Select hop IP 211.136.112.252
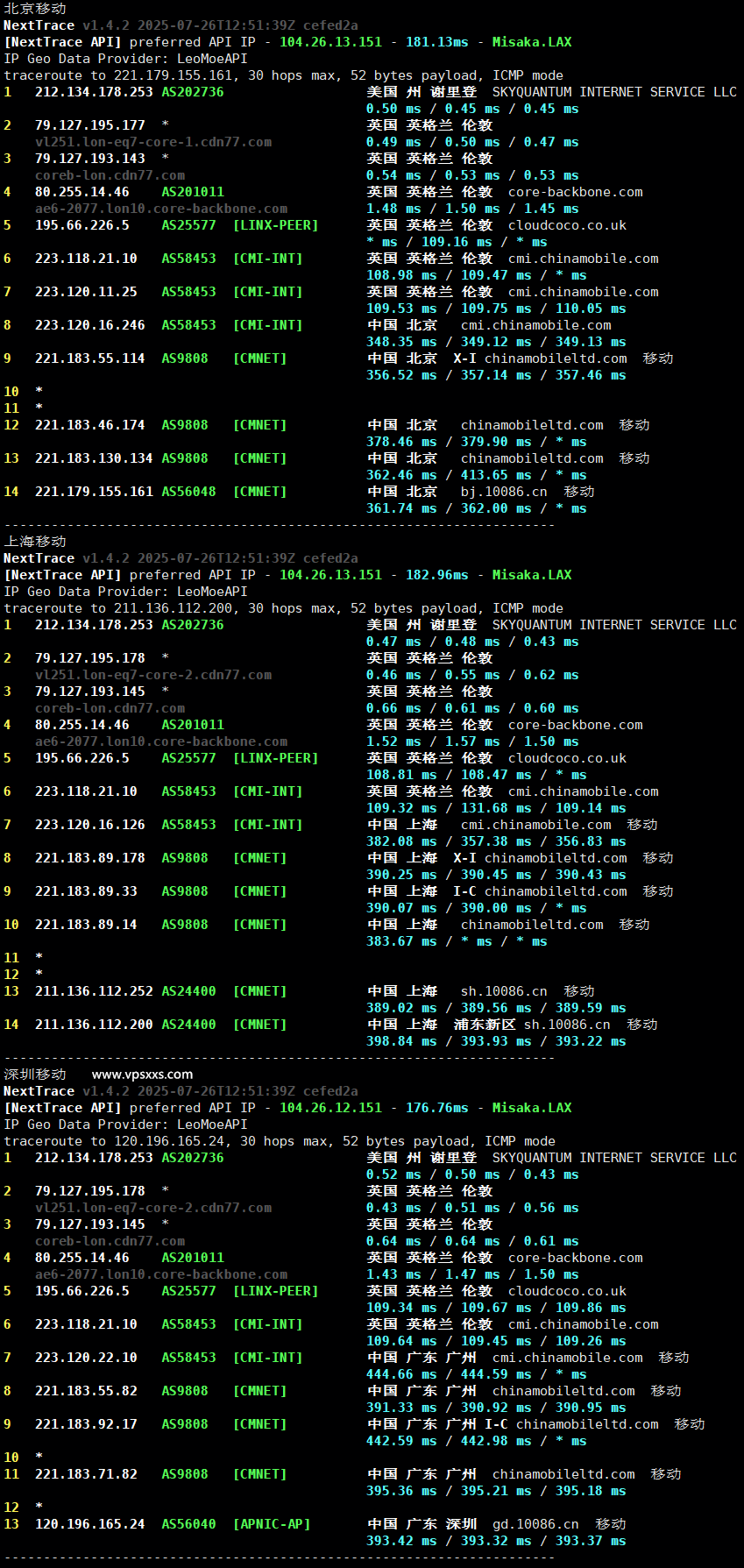This screenshot has height=1568, width=744. tap(94, 991)
